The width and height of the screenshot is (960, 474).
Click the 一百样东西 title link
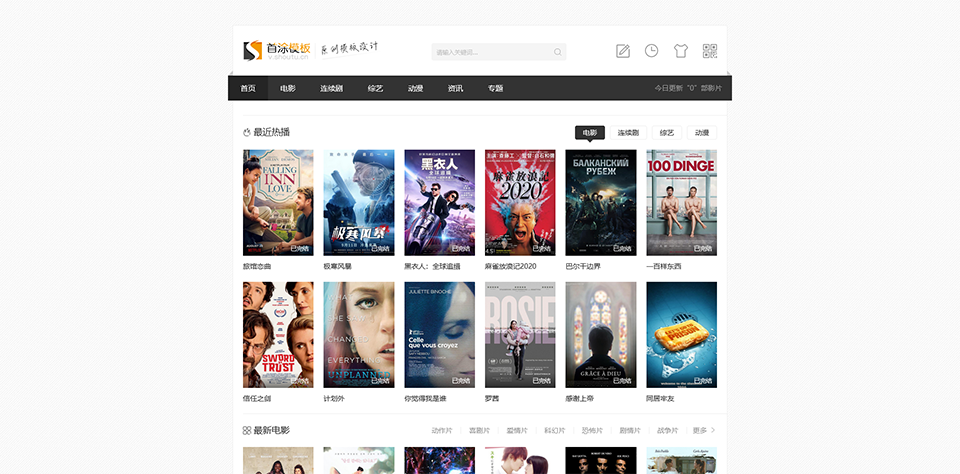(x=664, y=266)
